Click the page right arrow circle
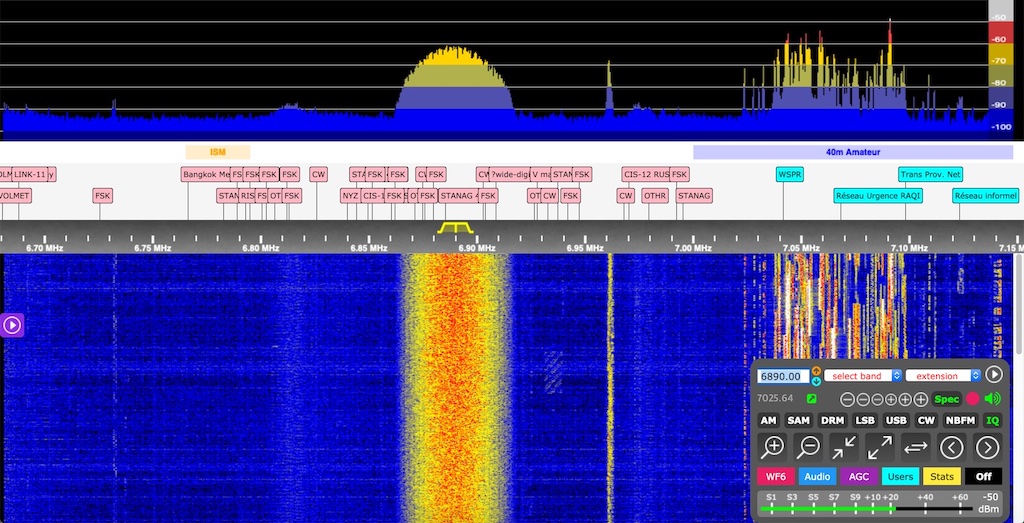This screenshot has height=523, width=1024. coord(987,447)
